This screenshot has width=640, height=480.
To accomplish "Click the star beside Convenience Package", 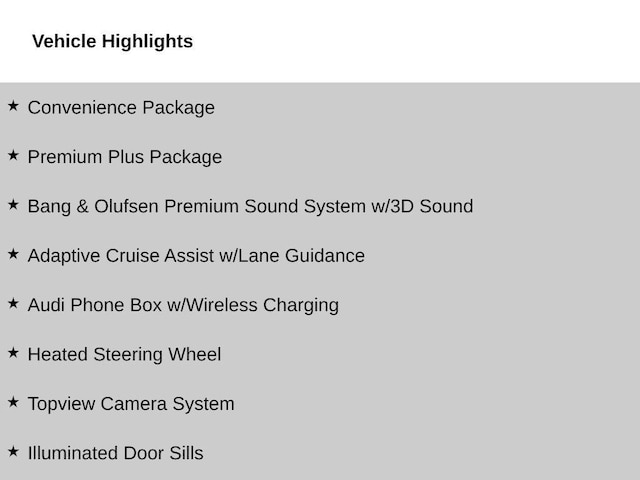I will coord(13,106).
